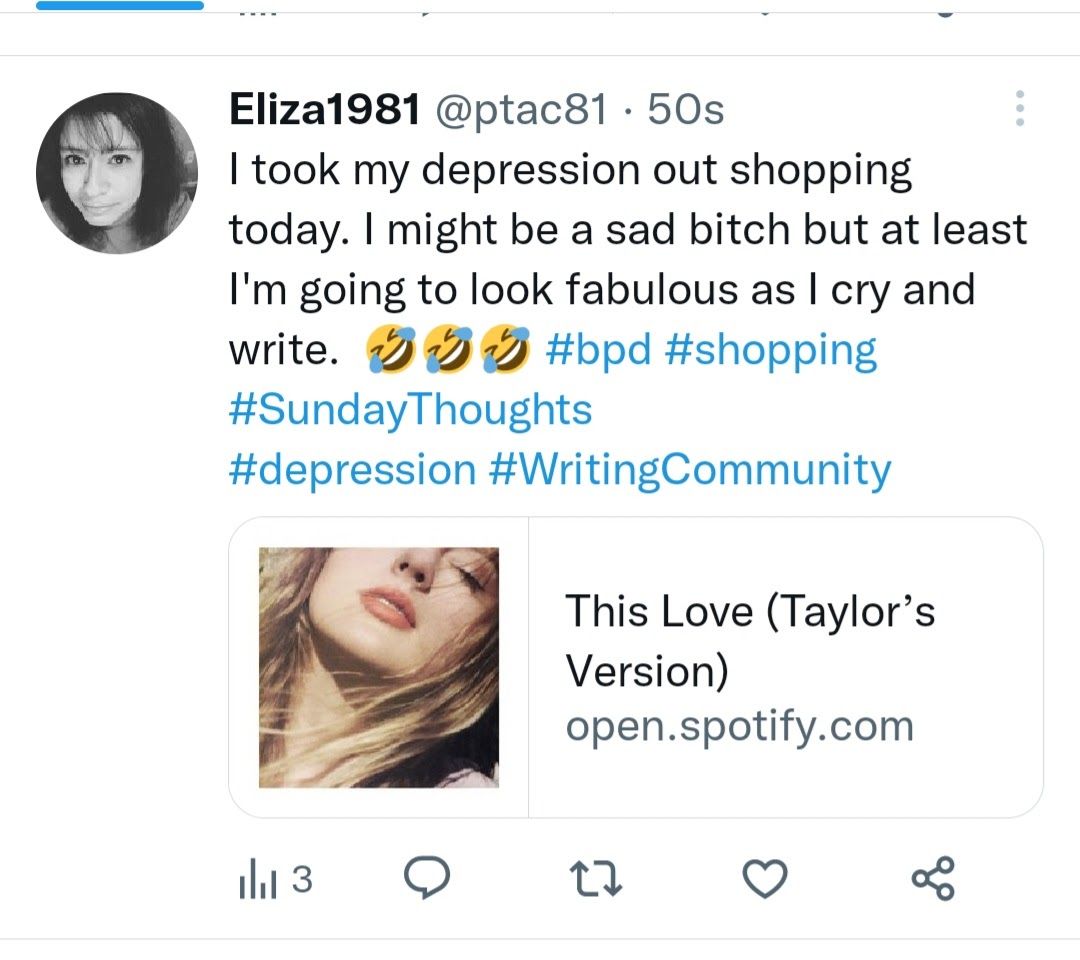The width and height of the screenshot is (1080, 960).
Task: Open the #bpd hashtag
Action: pos(598,350)
